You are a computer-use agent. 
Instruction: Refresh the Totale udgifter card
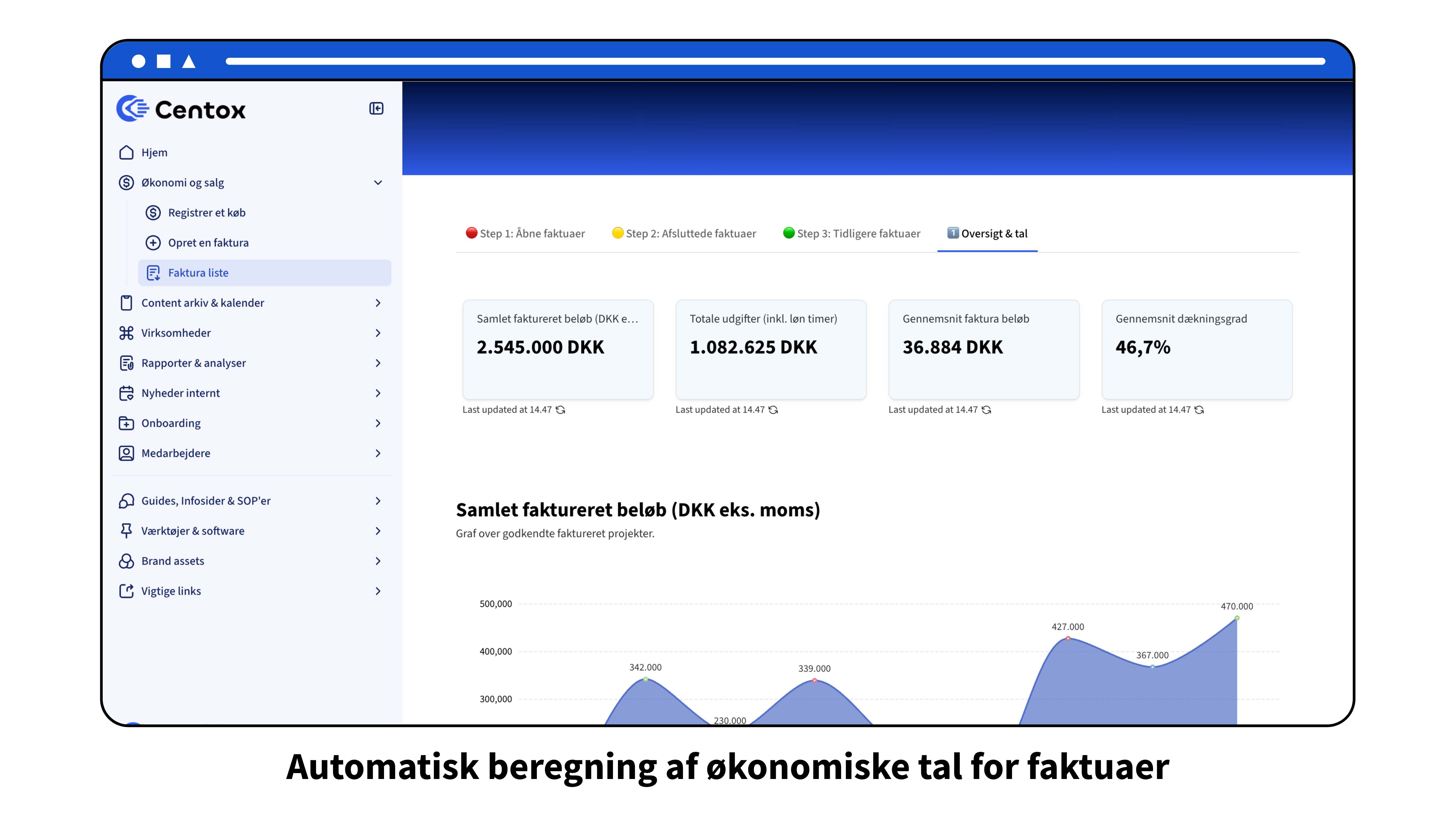[773, 410]
